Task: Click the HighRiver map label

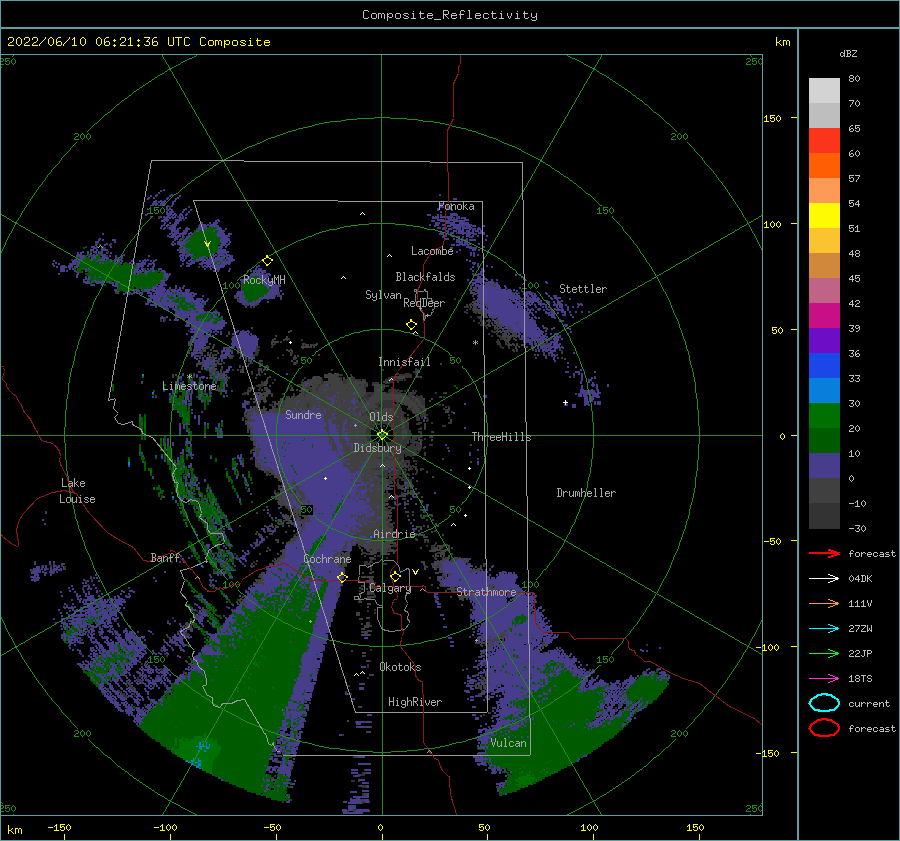Action: (415, 702)
